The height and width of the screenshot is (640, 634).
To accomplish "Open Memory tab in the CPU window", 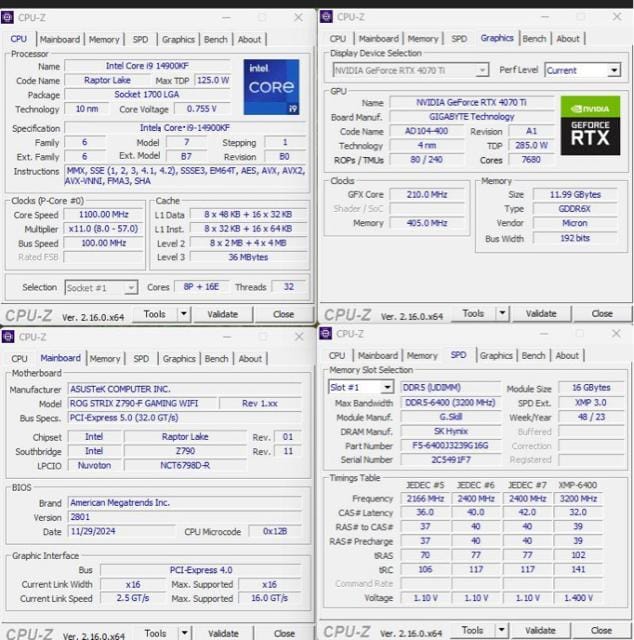I will [x=104, y=40].
